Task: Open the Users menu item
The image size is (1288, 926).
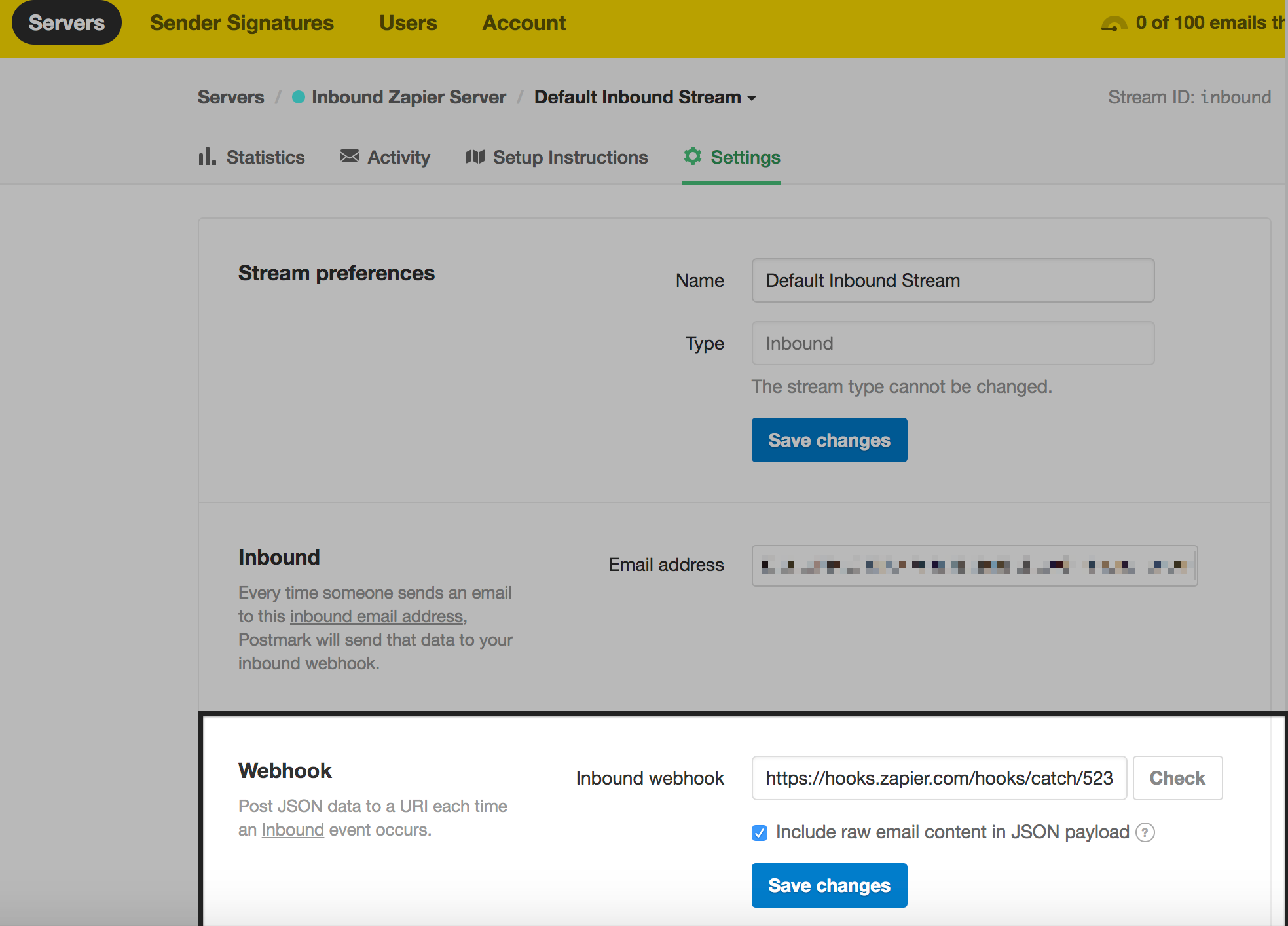Action: [x=408, y=23]
